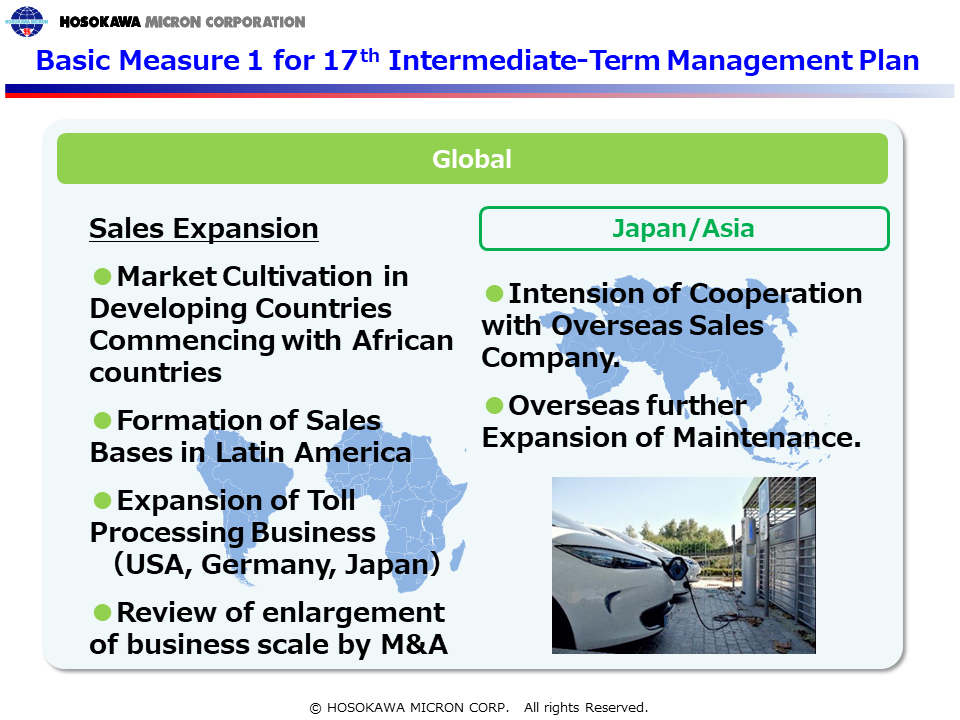Click the Hosokawa Micron globe logo
Viewport: 960px width, 720px height.
[26, 21]
